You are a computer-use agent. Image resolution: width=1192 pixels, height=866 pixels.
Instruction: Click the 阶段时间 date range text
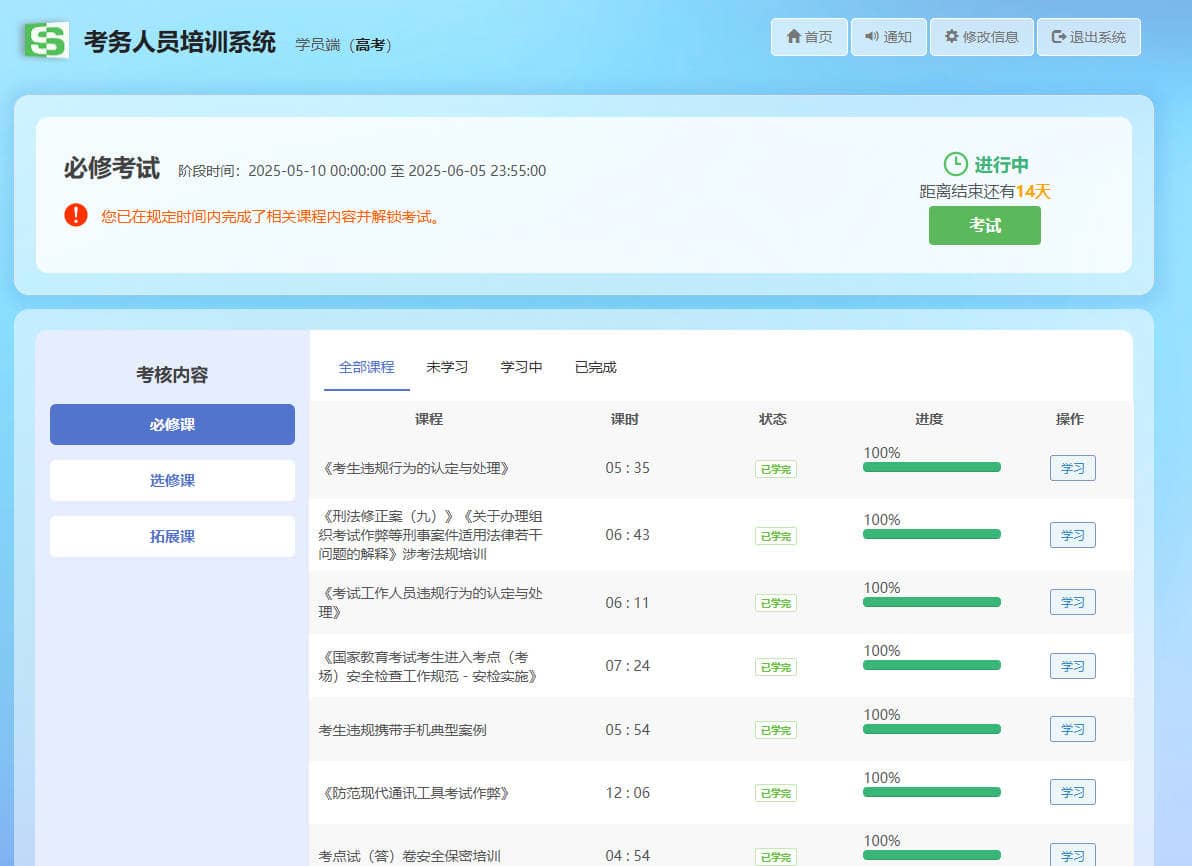tap(362, 171)
